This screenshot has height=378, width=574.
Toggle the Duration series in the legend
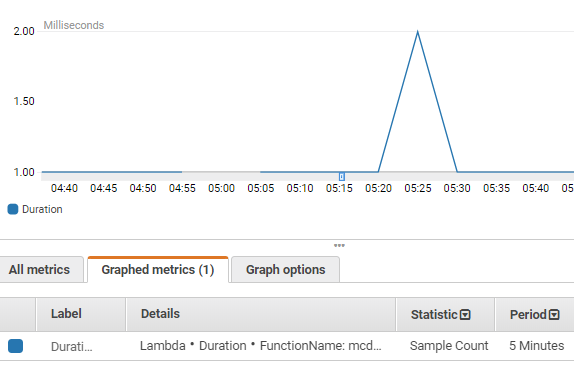coord(42,209)
